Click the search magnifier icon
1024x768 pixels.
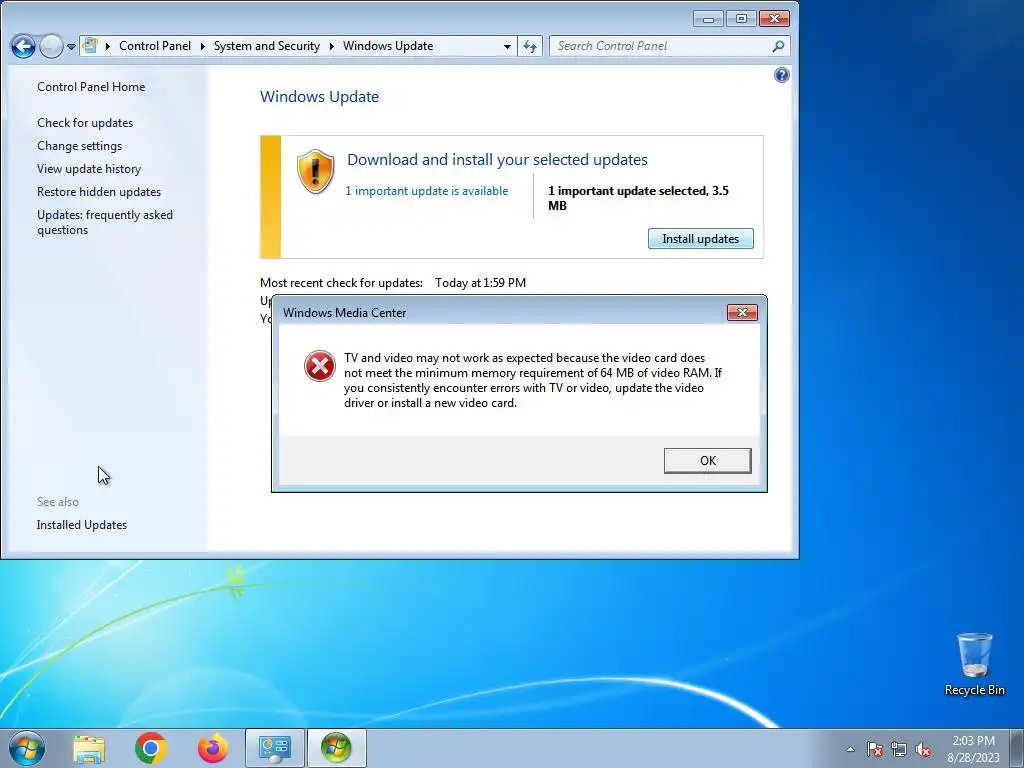pyautogui.click(x=778, y=46)
